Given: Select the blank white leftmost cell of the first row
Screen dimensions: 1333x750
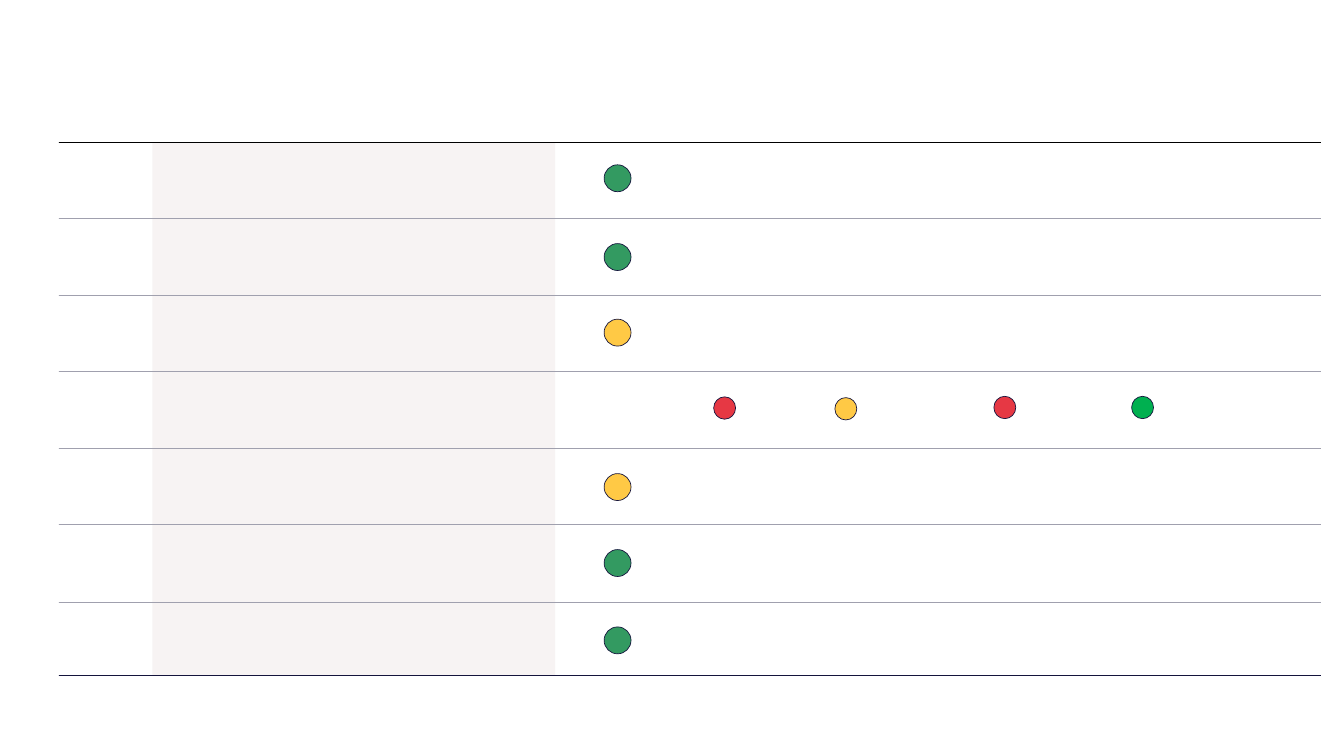Looking at the screenshot, I should (105, 180).
